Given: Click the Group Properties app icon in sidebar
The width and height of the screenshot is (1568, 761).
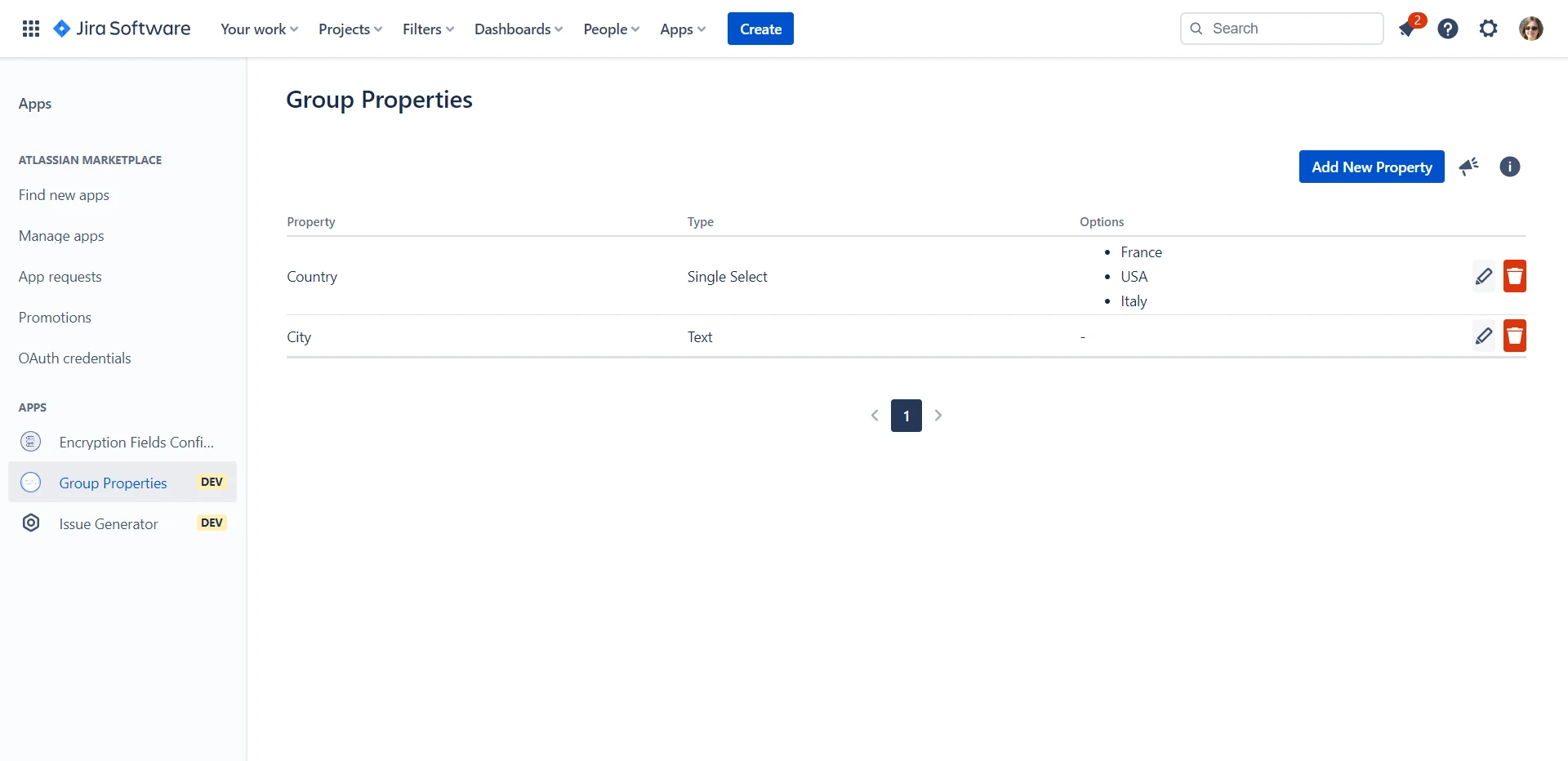Looking at the screenshot, I should click(31, 483).
